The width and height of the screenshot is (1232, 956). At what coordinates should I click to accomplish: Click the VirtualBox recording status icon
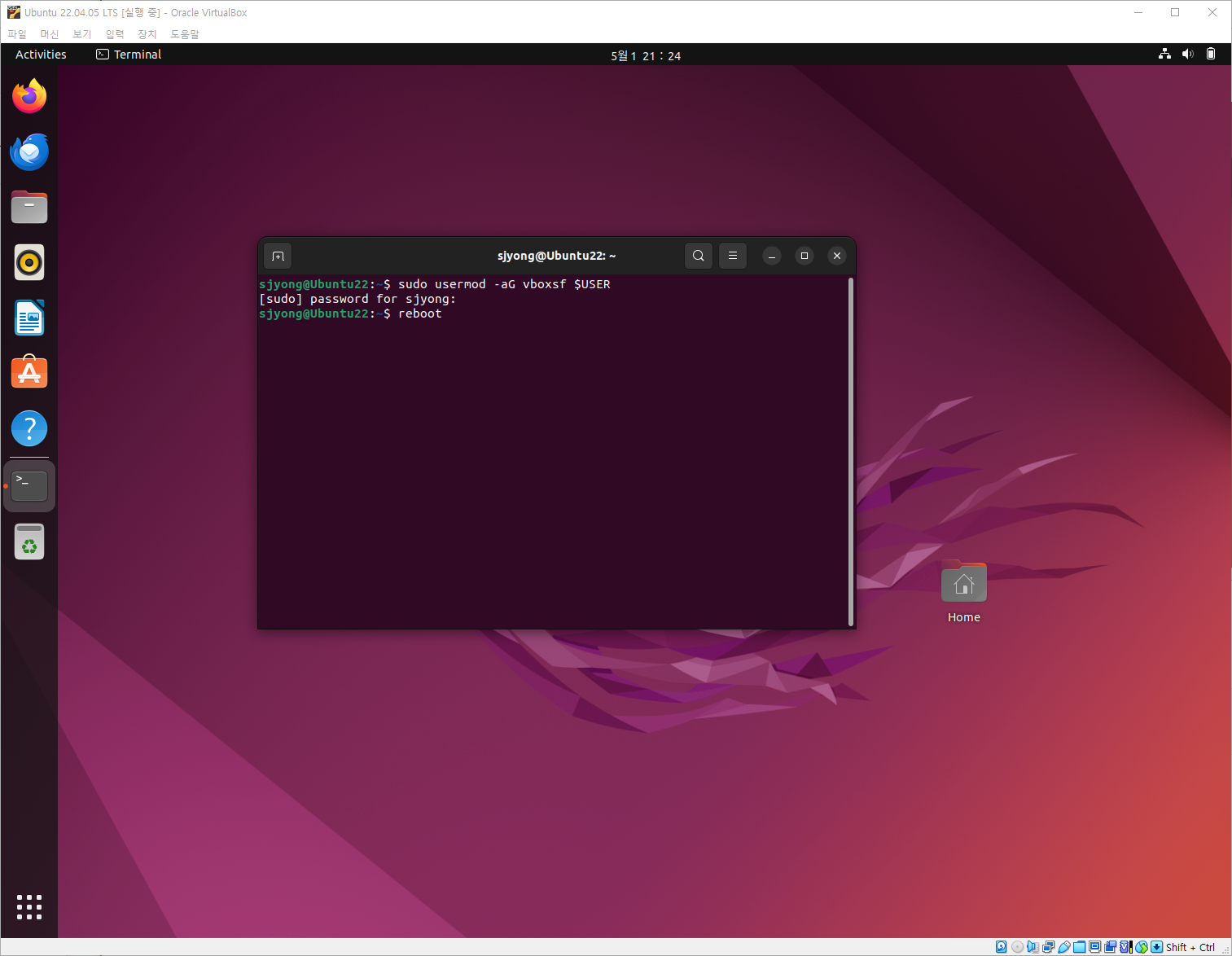tap(1110, 947)
